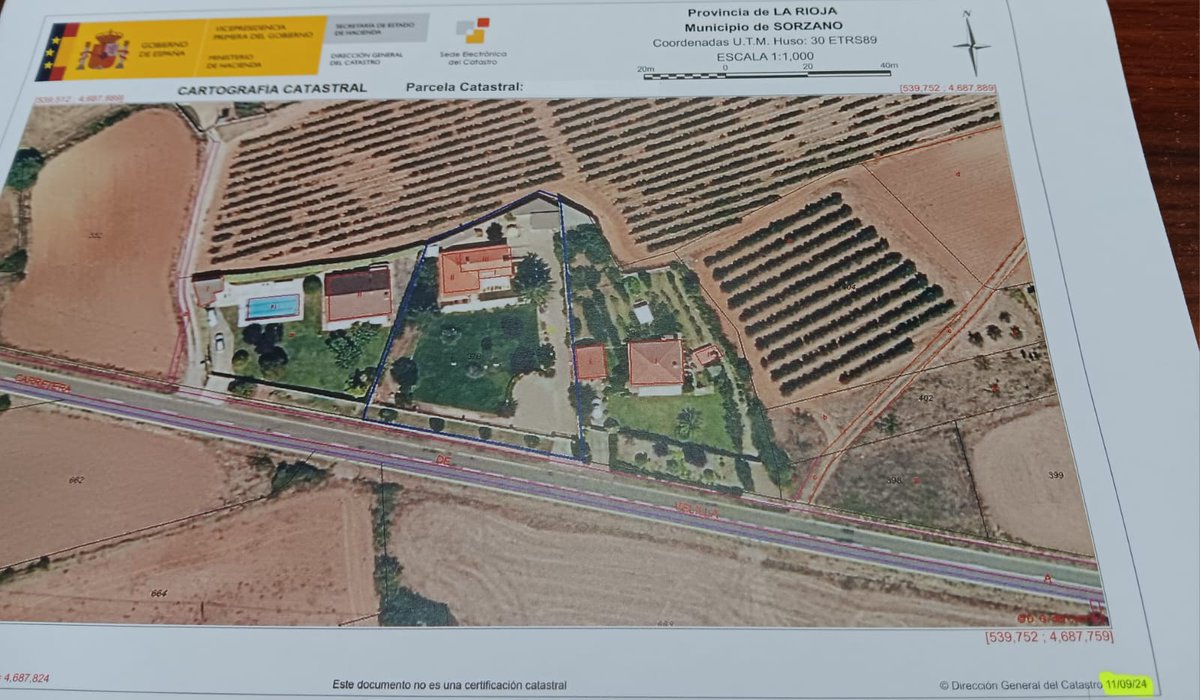This screenshot has width=1200, height=700.
Task: Click parcel number 399 on the map
Action: pyautogui.click(x=1056, y=474)
